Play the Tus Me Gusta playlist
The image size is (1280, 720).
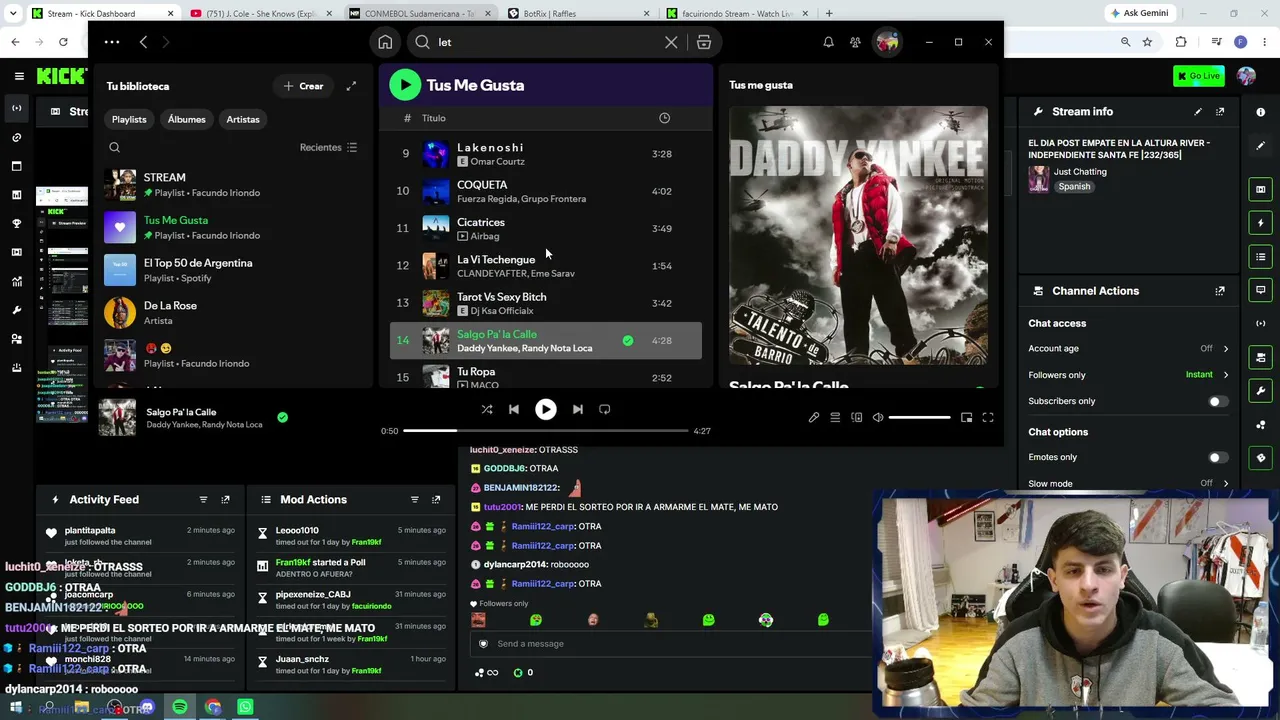(x=405, y=85)
